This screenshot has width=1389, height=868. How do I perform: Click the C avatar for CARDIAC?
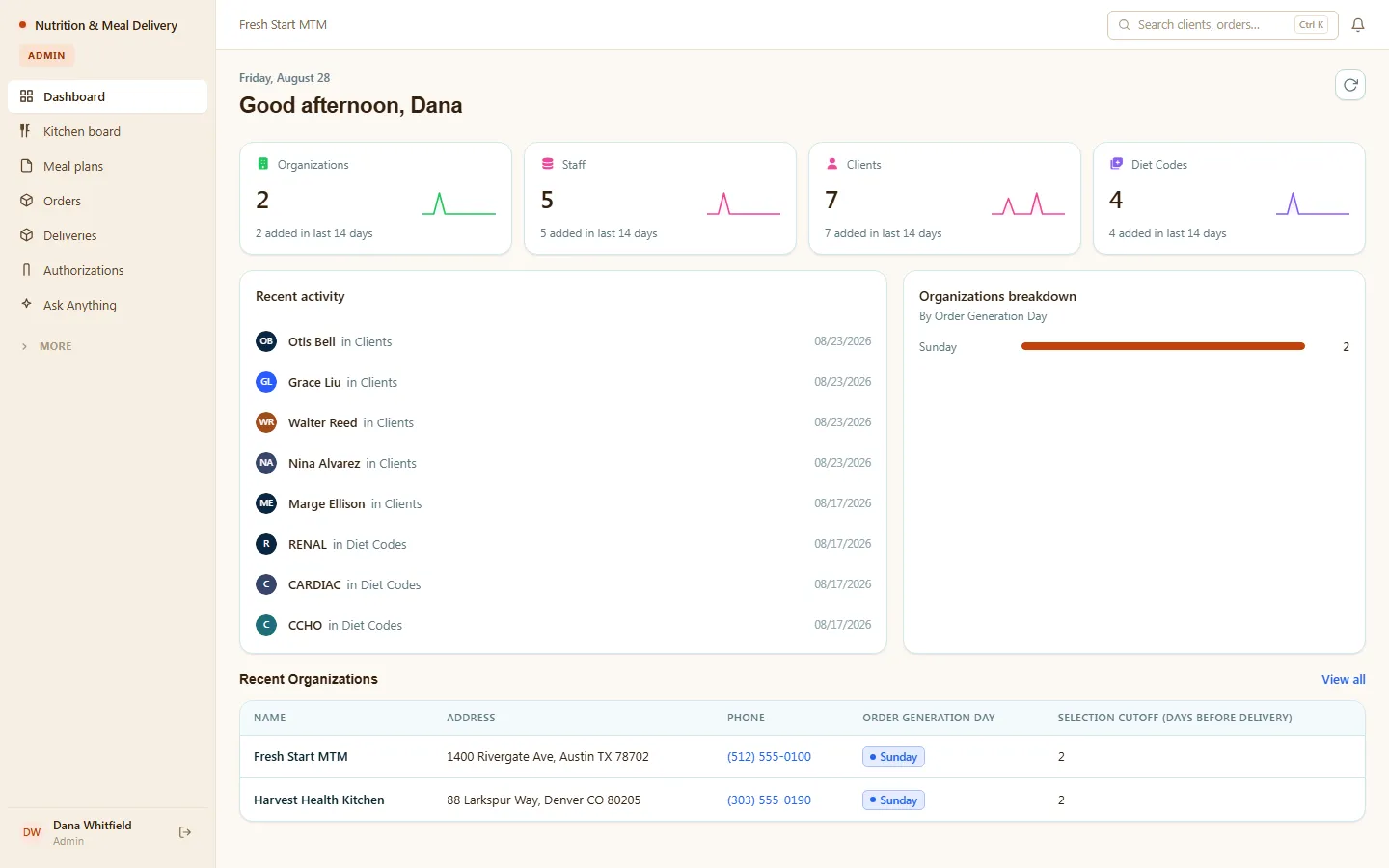(x=266, y=584)
